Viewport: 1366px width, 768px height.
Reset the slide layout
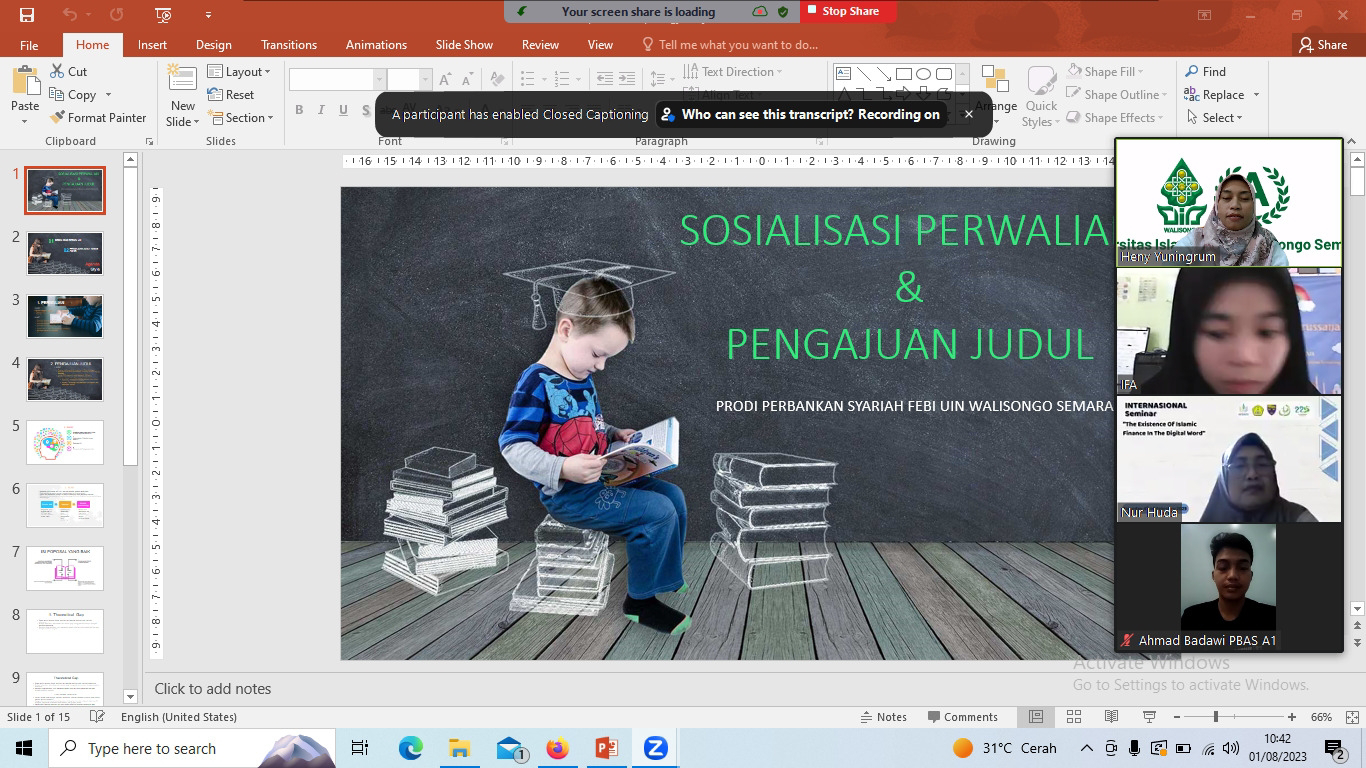click(231, 95)
